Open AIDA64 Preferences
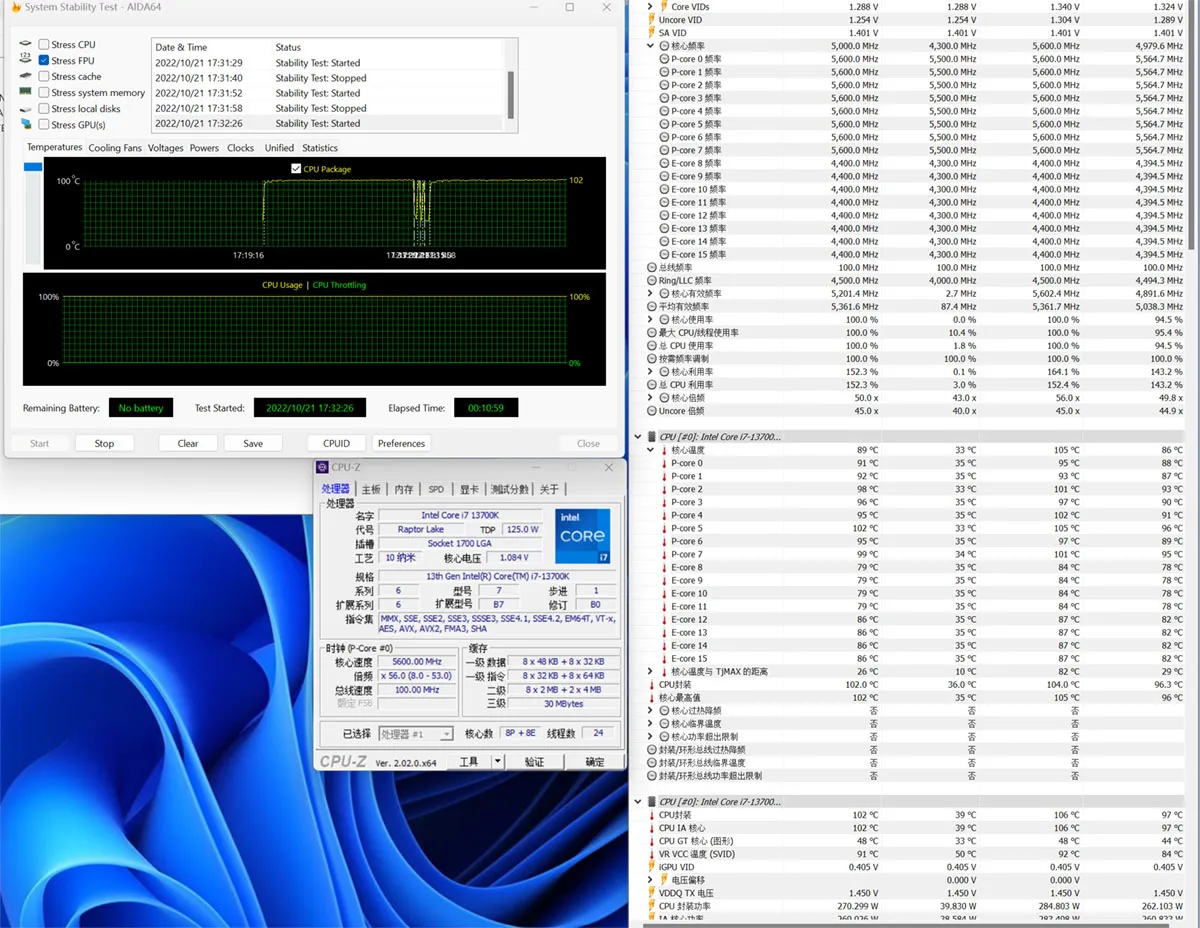The height and width of the screenshot is (928, 1200). pos(401,443)
